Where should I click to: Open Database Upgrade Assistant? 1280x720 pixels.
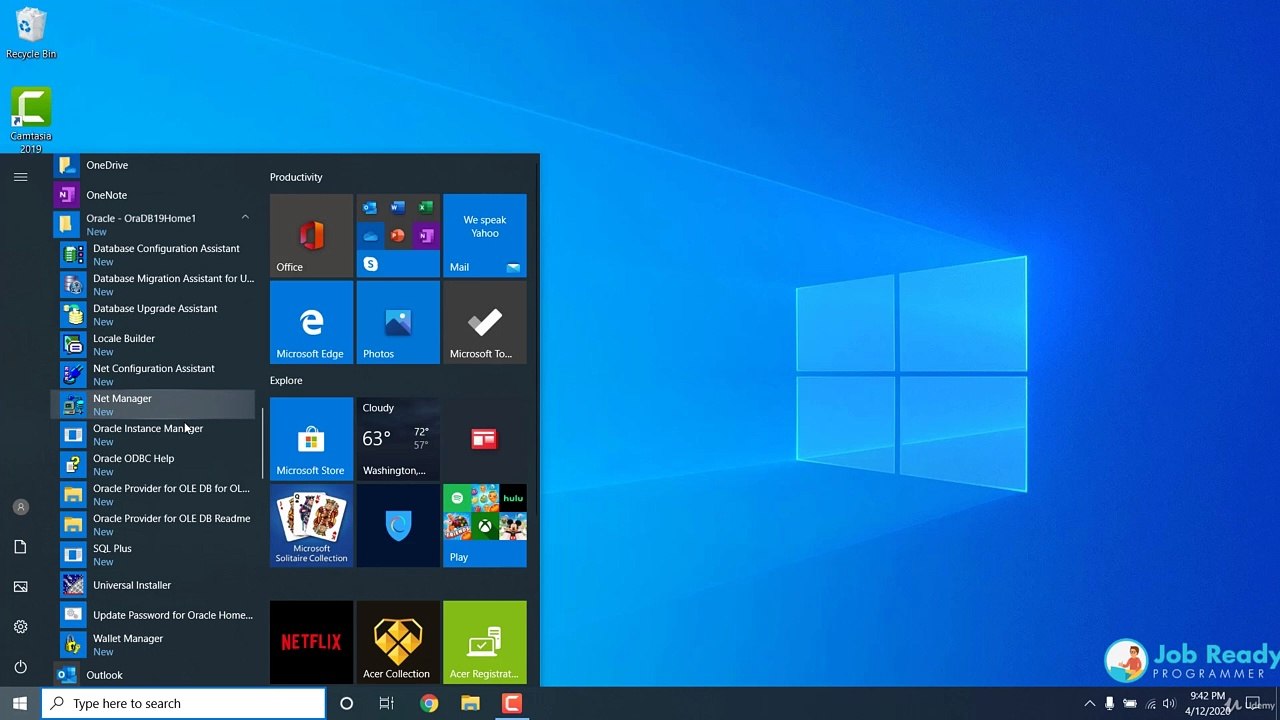pyautogui.click(x=154, y=315)
